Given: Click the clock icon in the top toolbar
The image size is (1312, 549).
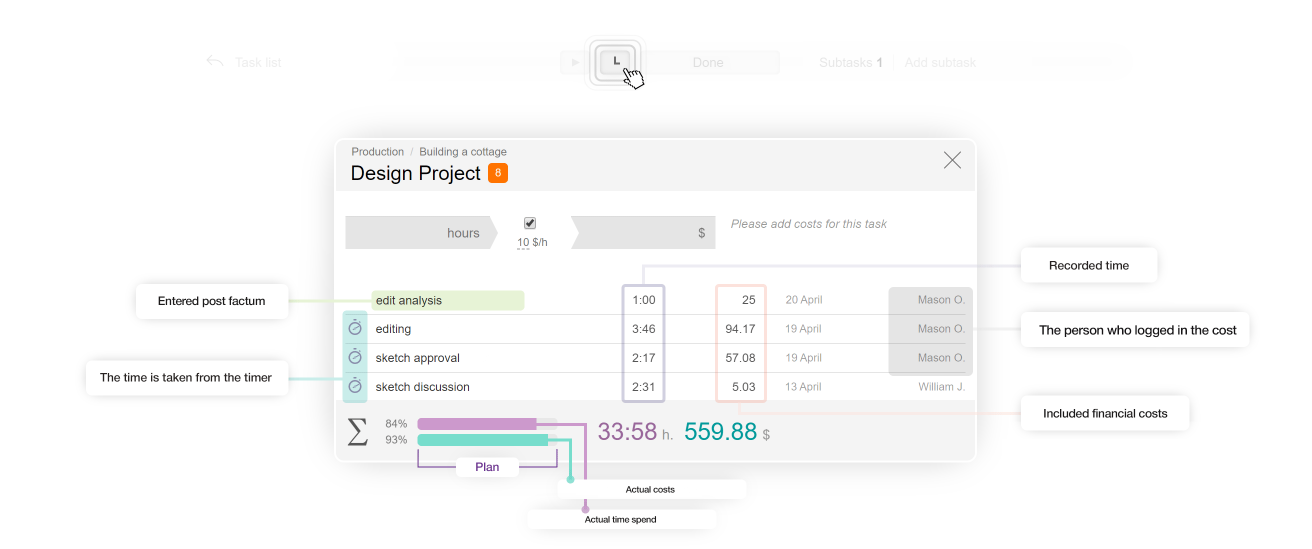Looking at the screenshot, I should (x=615, y=62).
